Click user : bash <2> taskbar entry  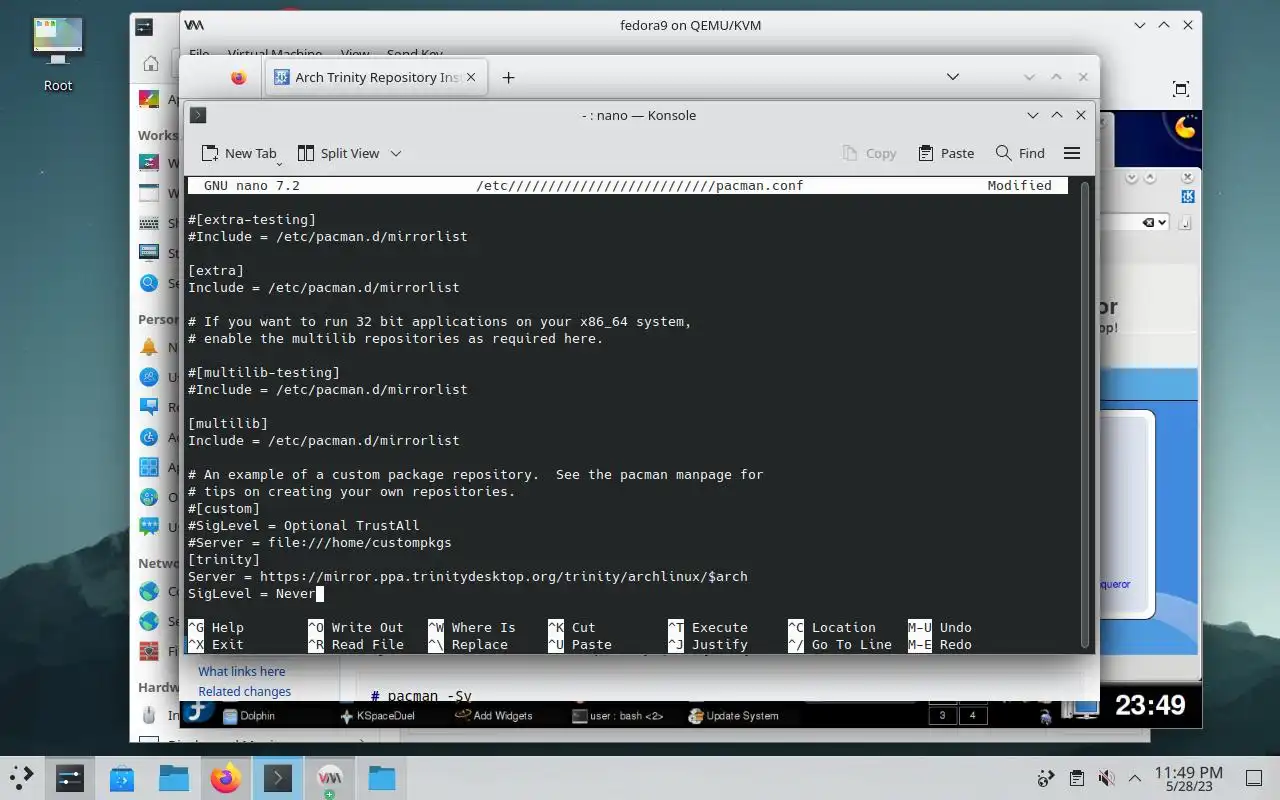(x=618, y=715)
